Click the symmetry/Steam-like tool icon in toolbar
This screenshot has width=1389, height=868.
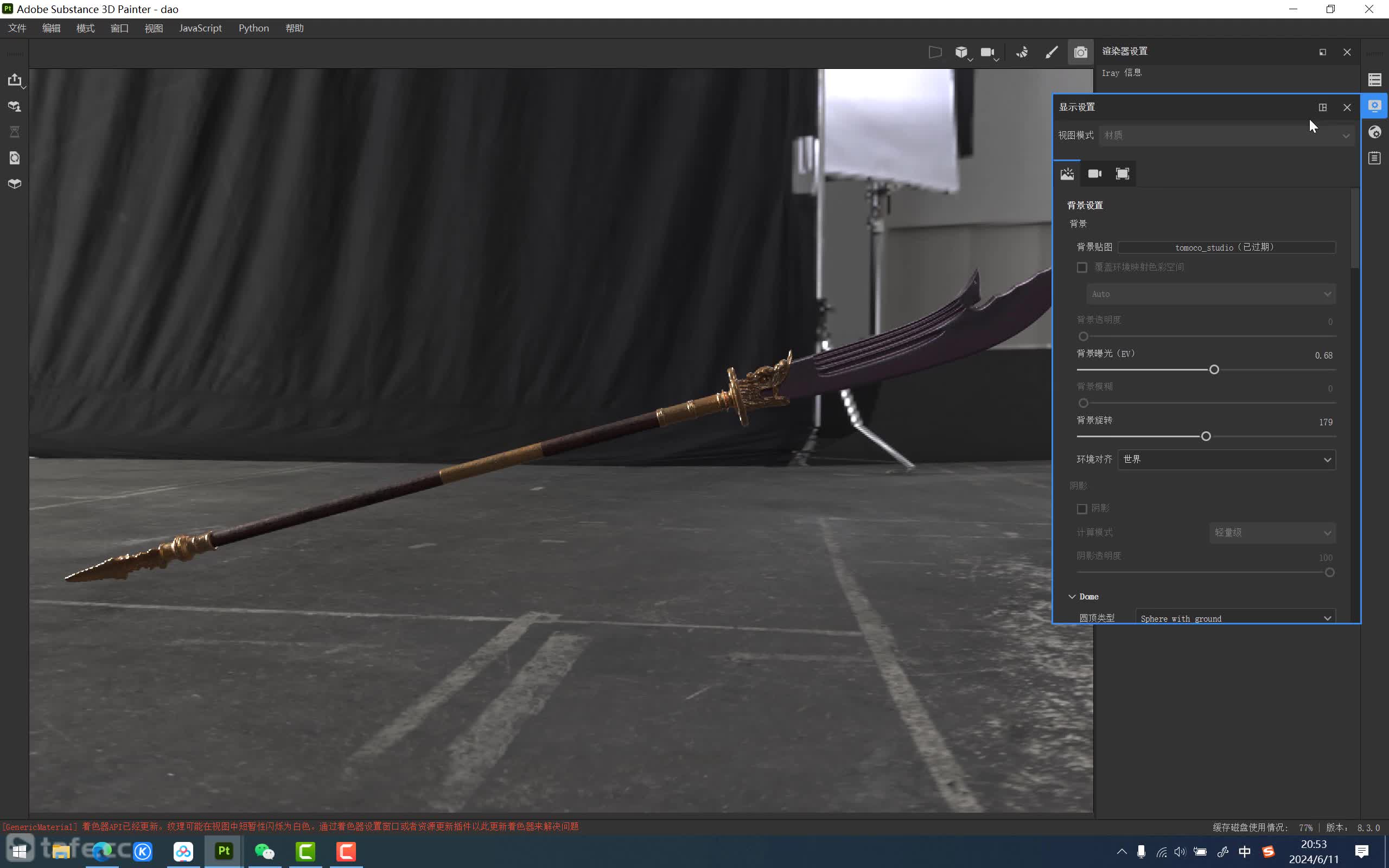point(1022,52)
